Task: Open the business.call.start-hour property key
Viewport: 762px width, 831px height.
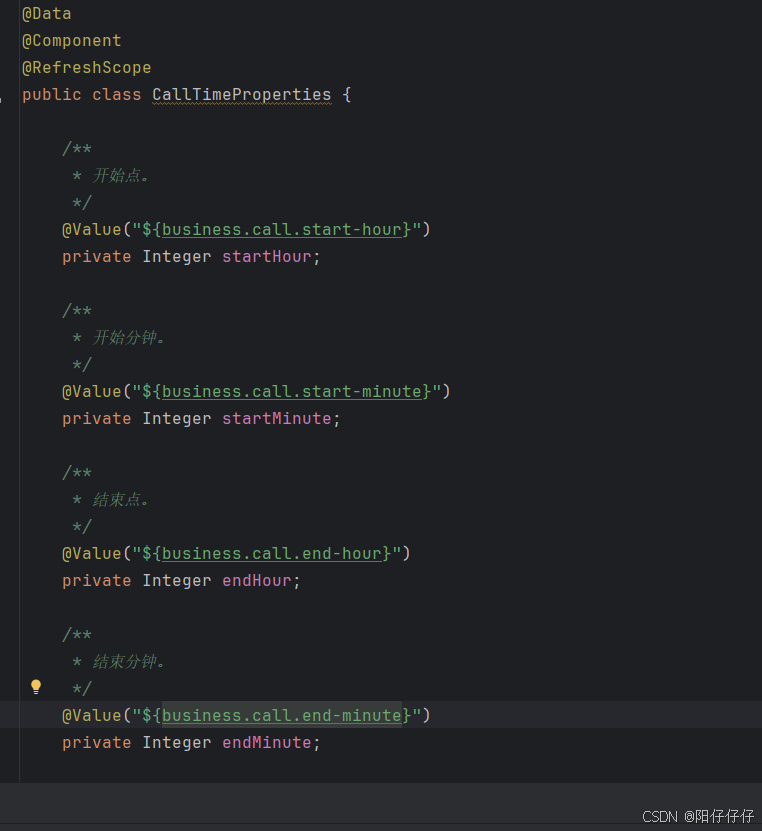Action: click(x=282, y=230)
